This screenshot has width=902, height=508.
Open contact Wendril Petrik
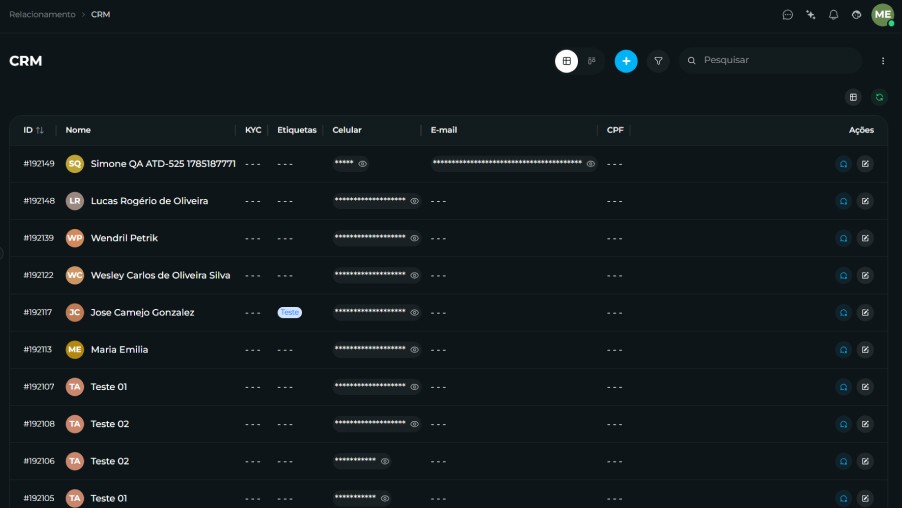(x=124, y=238)
